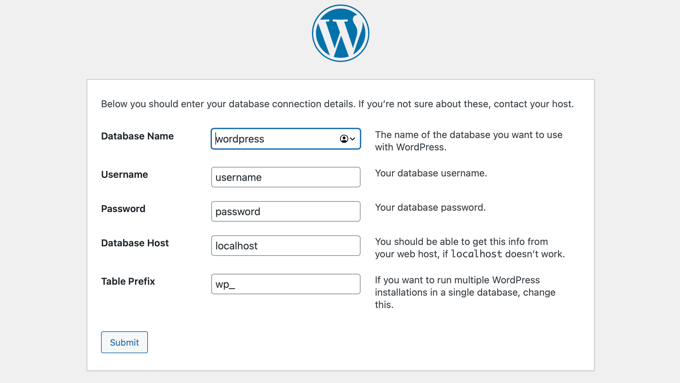Viewport: 680px width, 383px height.
Task: Select the Username label
Action: click(x=124, y=174)
